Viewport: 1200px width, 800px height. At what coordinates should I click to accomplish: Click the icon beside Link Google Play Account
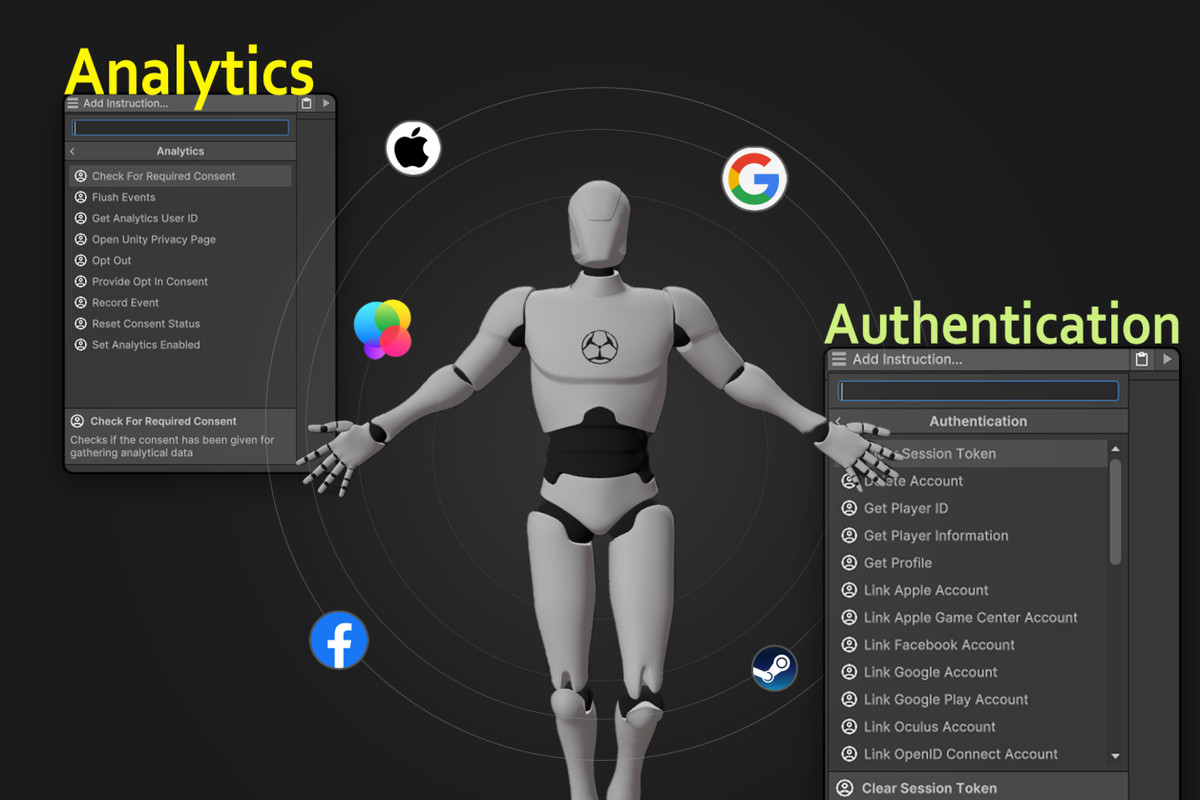click(x=850, y=699)
